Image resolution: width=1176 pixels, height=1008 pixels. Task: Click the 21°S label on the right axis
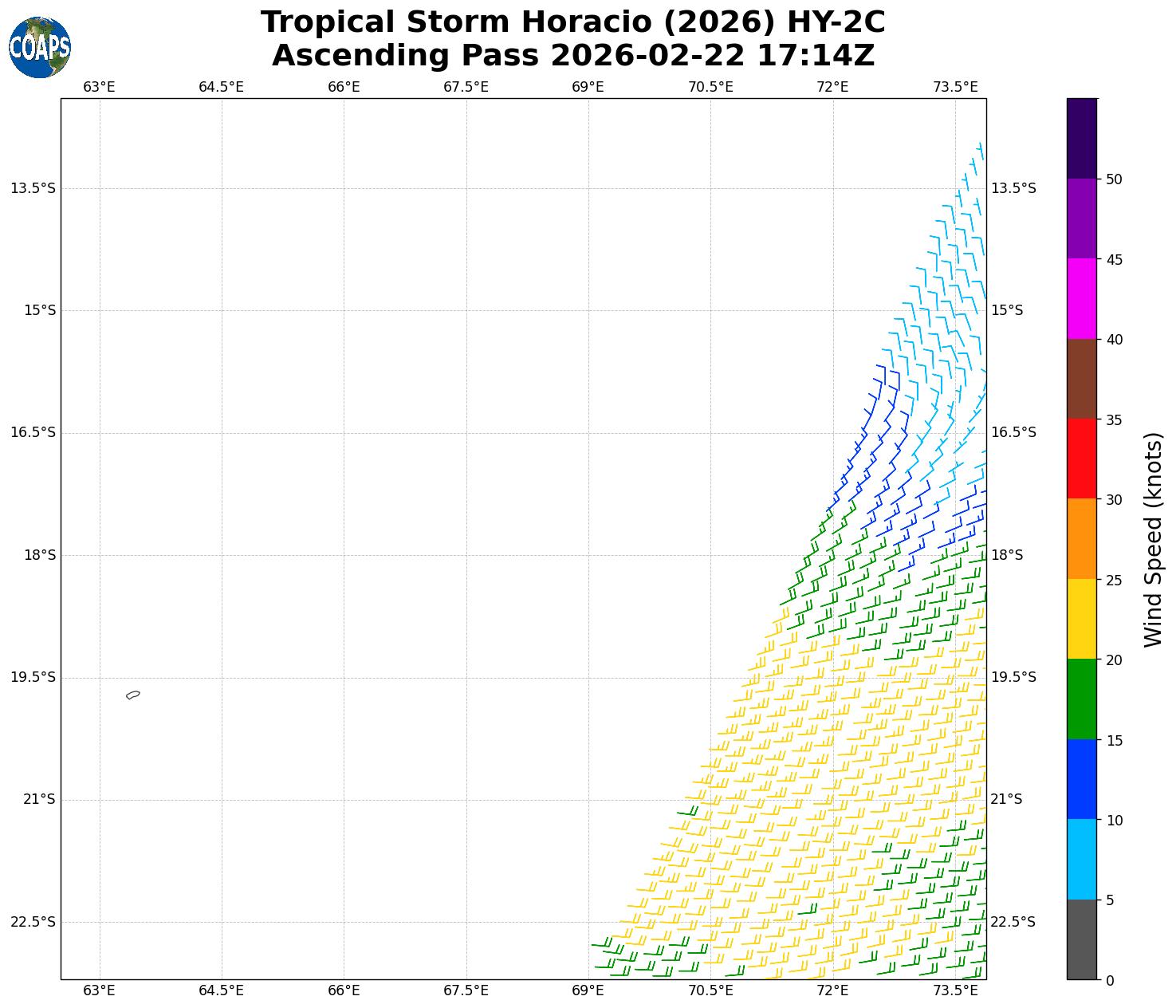(1006, 799)
